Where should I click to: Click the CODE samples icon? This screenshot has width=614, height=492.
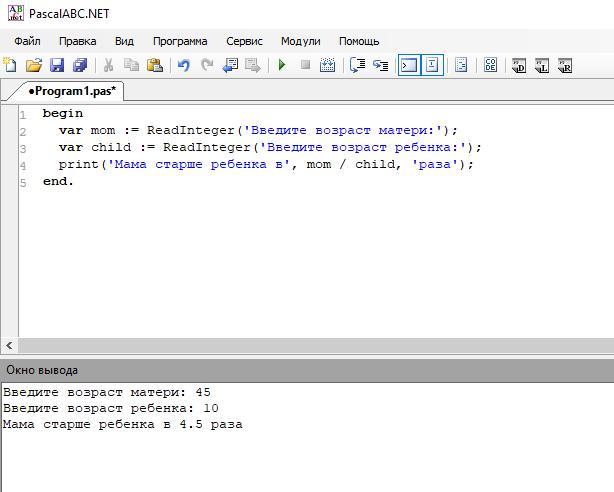pyautogui.click(x=490, y=65)
